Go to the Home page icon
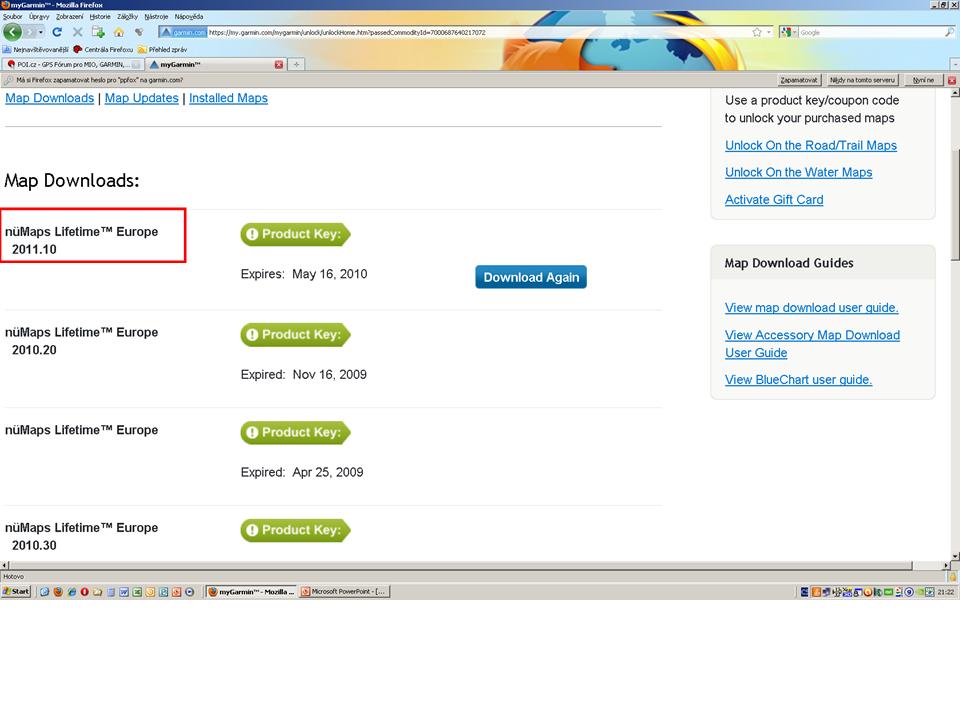Screen dimensions: 960x720 click(118, 32)
